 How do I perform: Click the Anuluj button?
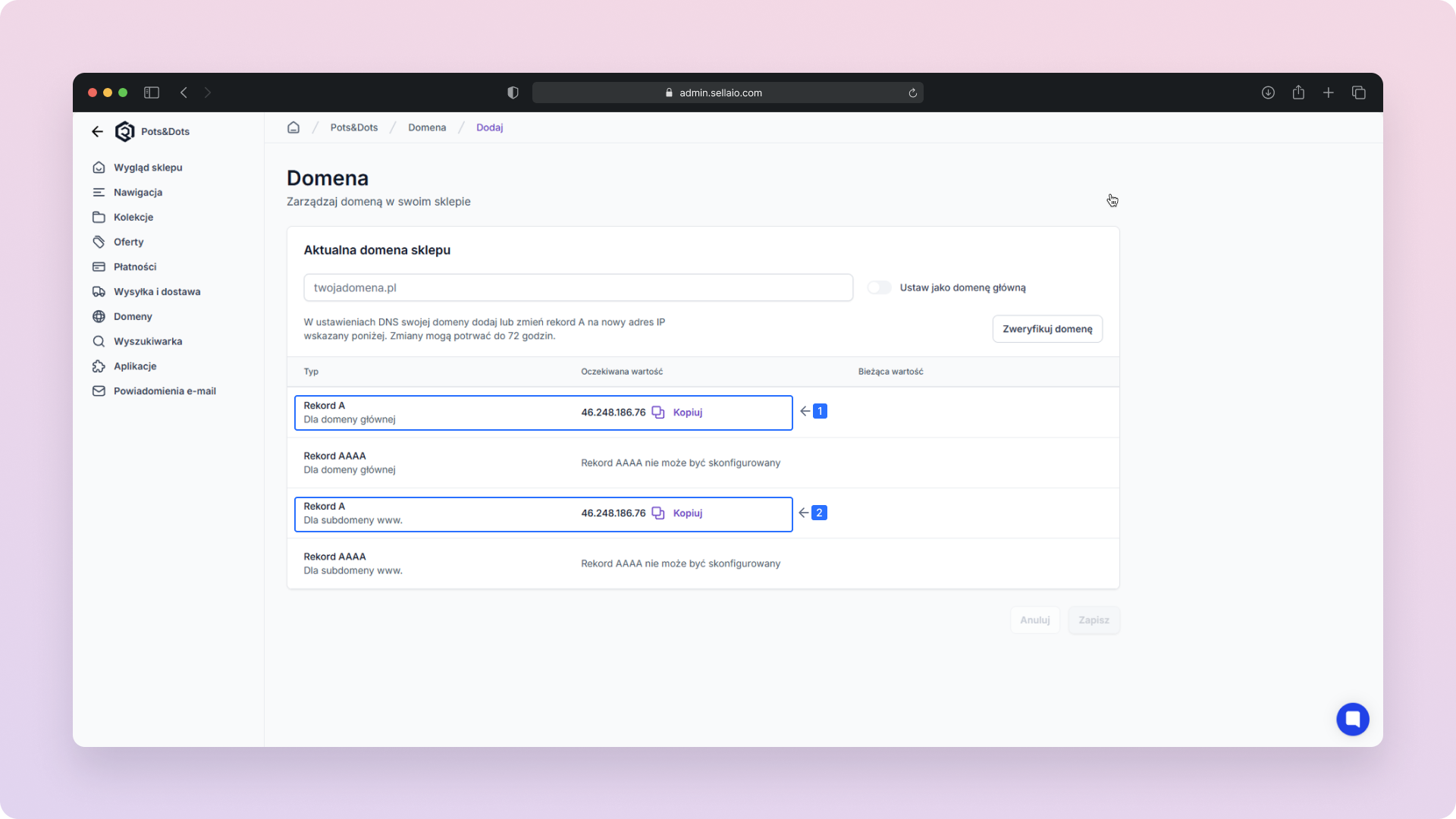(1034, 620)
